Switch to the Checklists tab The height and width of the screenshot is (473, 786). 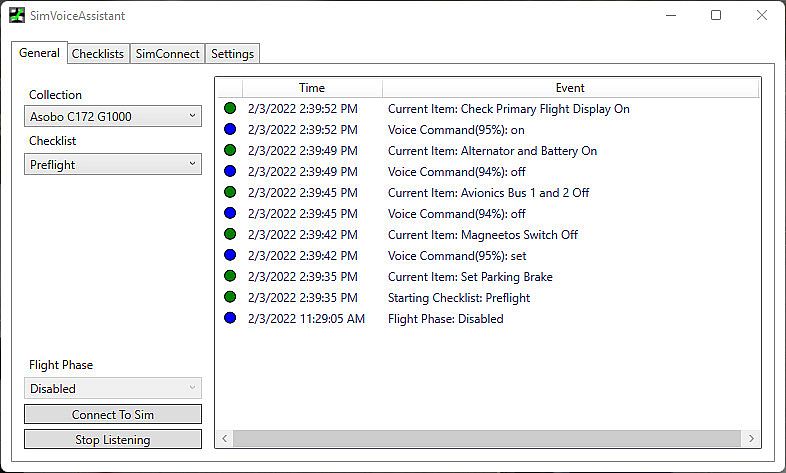[98, 54]
